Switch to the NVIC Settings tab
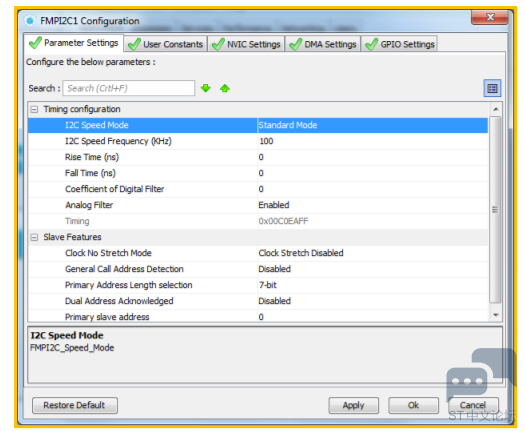525x431 pixels. [x=246, y=44]
